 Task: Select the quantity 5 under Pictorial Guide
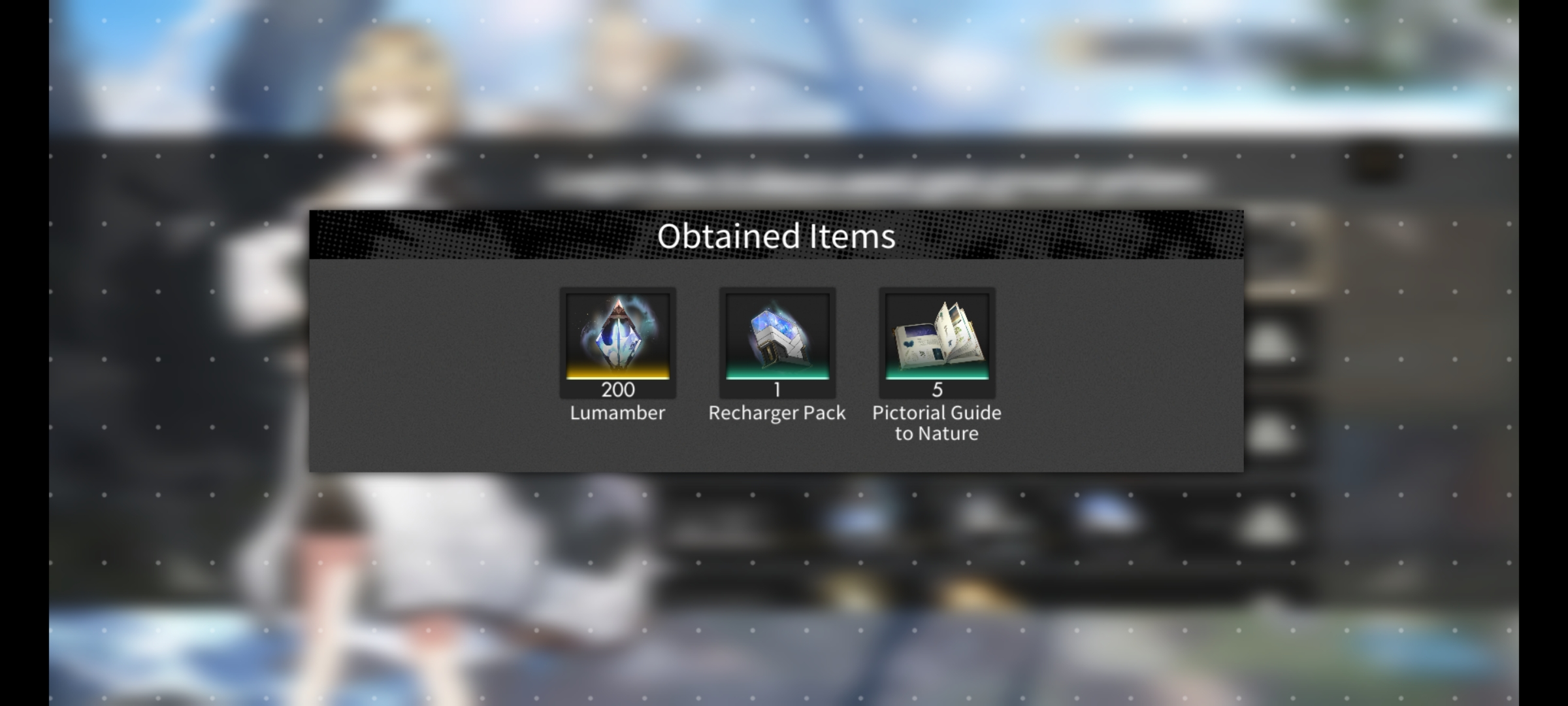pyautogui.click(x=937, y=390)
